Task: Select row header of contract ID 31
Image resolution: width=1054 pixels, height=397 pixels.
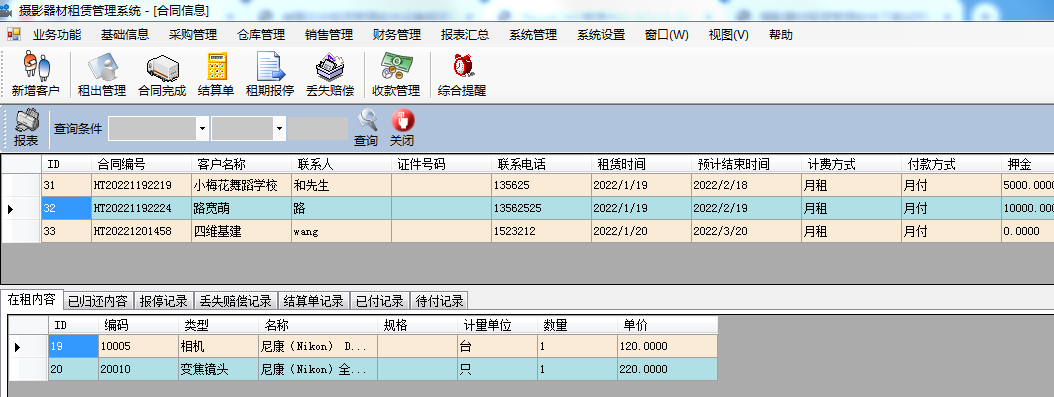Action: [22, 185]
